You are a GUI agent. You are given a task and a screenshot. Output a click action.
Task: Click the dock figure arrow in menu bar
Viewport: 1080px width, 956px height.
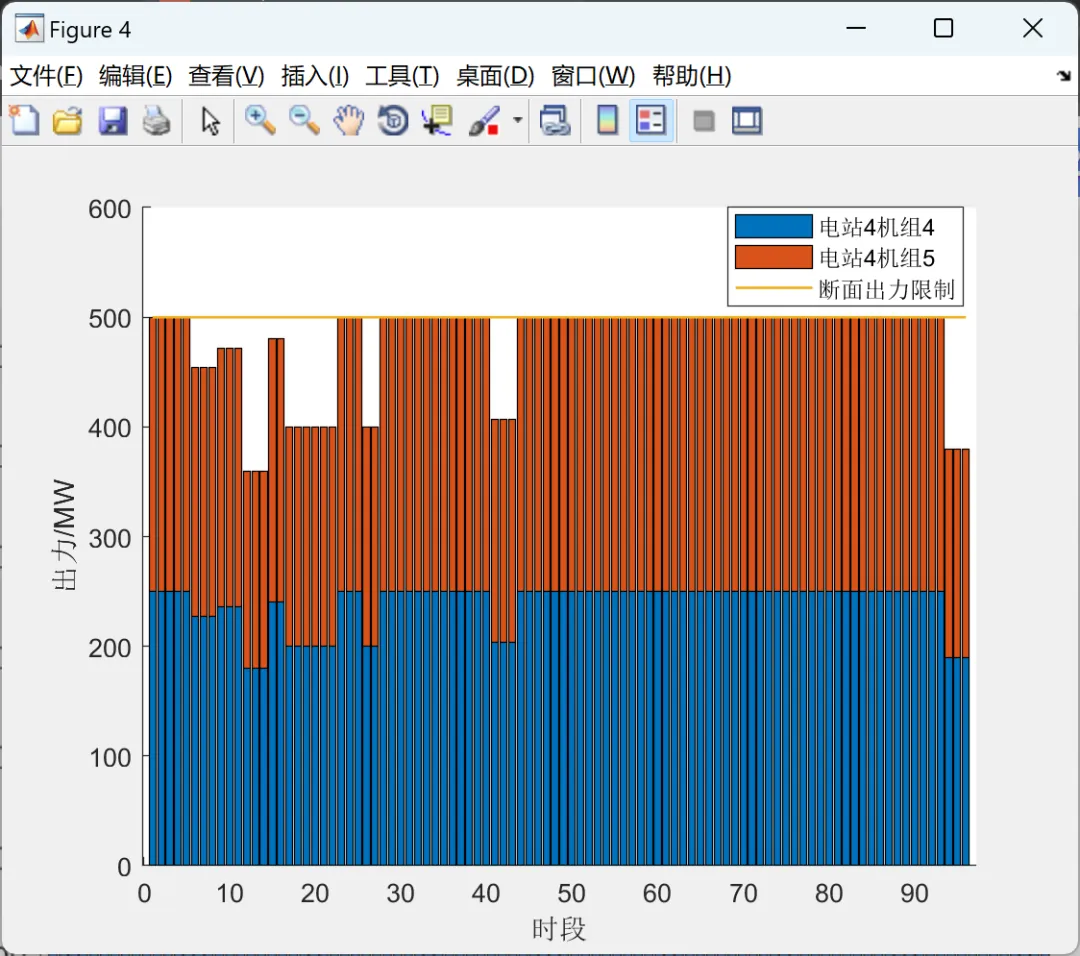point(1064,75)
